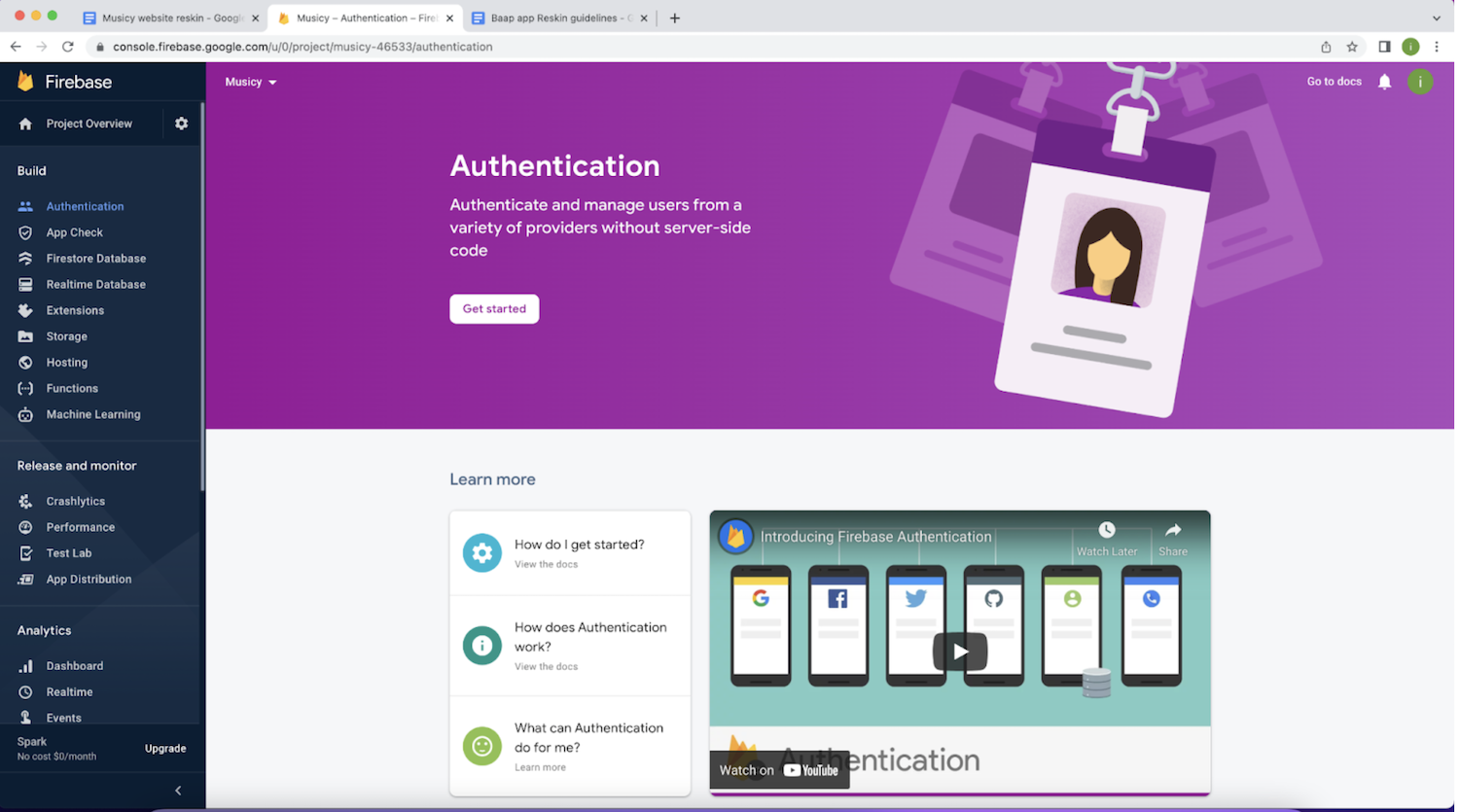Screen dimensions: 1459x812
Task: Click the Get started button
Action: pyautogui.click(x=494, y=308)
